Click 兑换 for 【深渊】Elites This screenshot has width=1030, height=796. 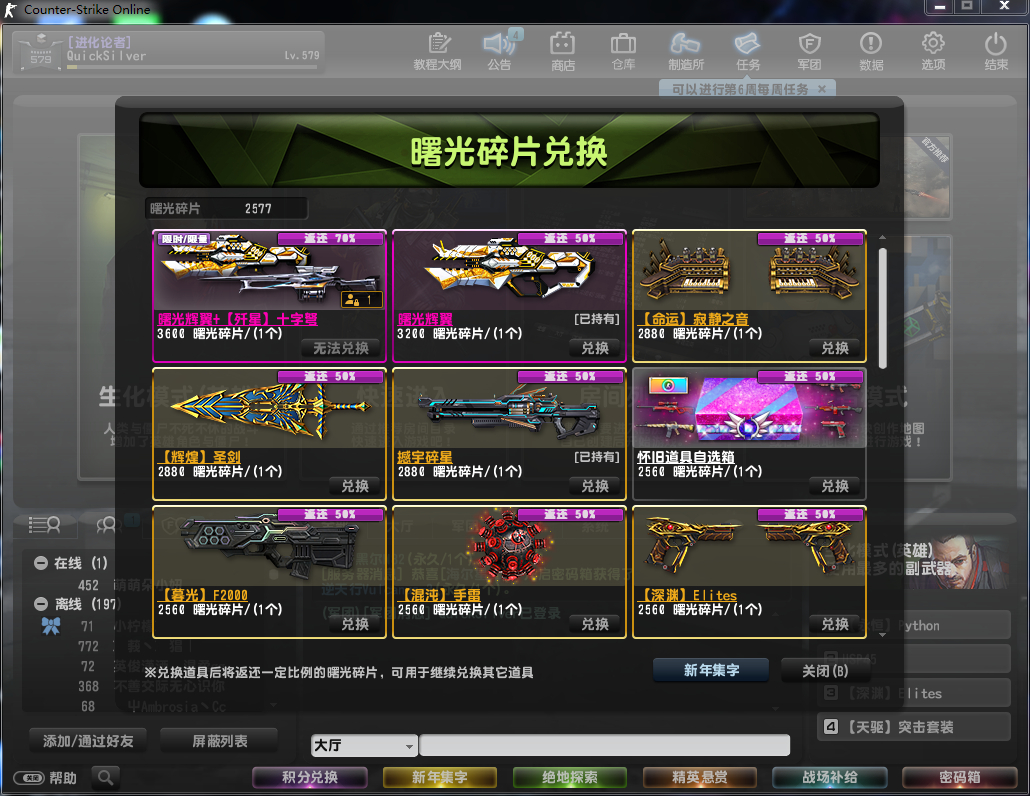point(835,624)
